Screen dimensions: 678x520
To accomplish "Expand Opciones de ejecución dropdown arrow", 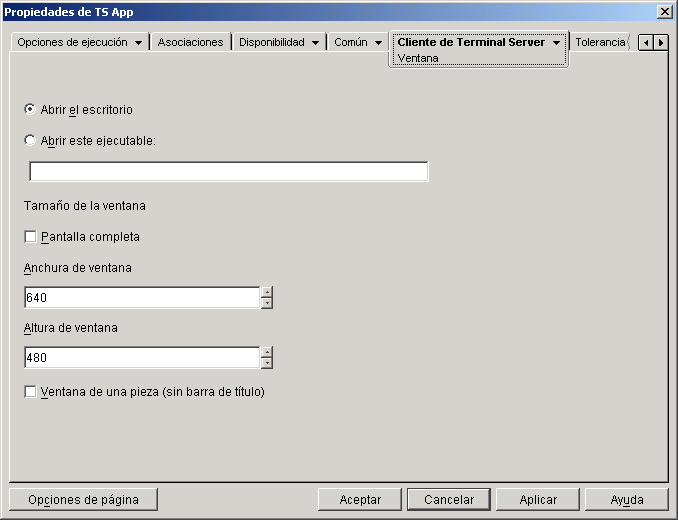I will coord(138,43).
